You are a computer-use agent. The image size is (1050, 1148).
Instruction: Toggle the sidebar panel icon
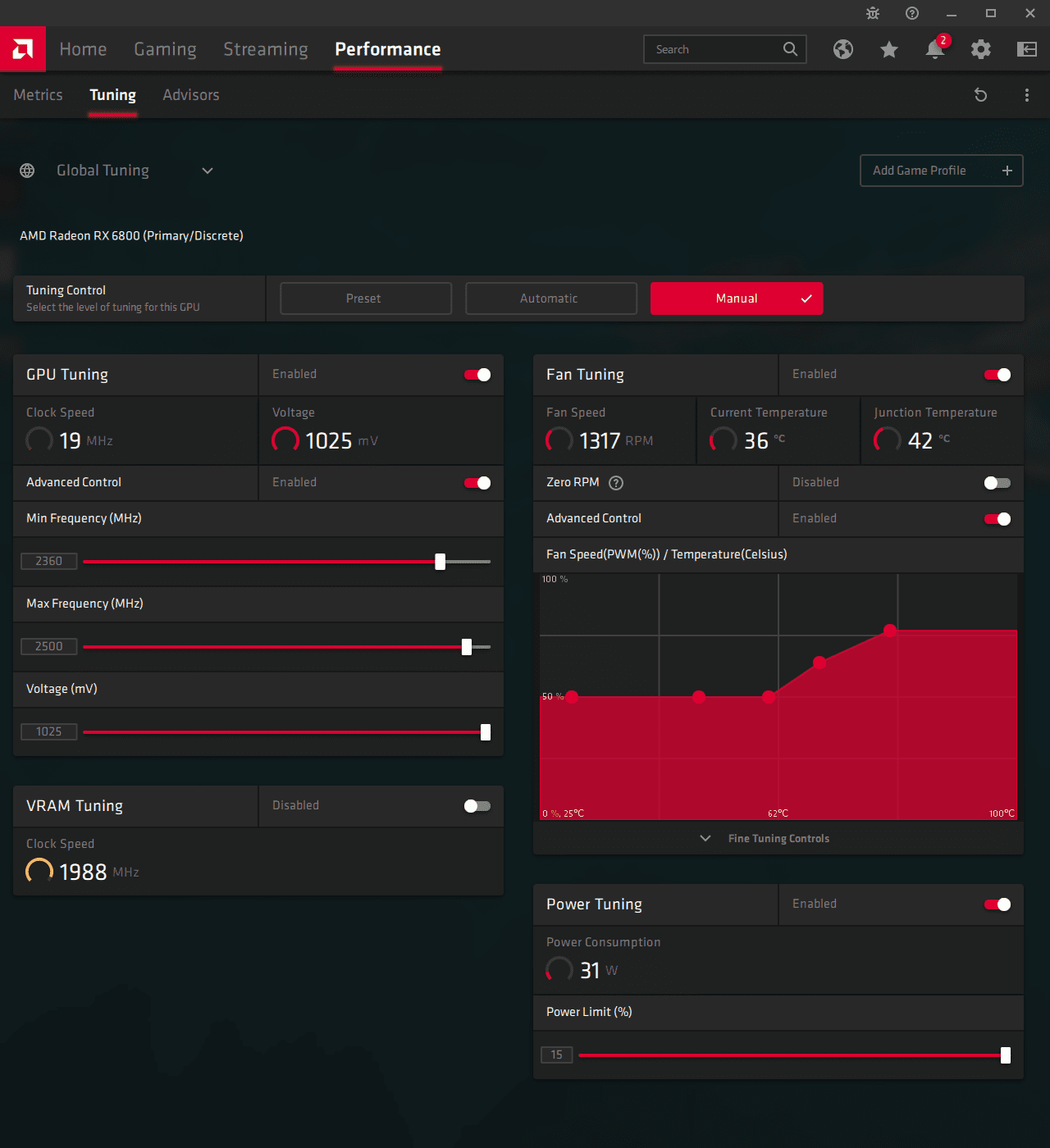[x=1027, y=49]
